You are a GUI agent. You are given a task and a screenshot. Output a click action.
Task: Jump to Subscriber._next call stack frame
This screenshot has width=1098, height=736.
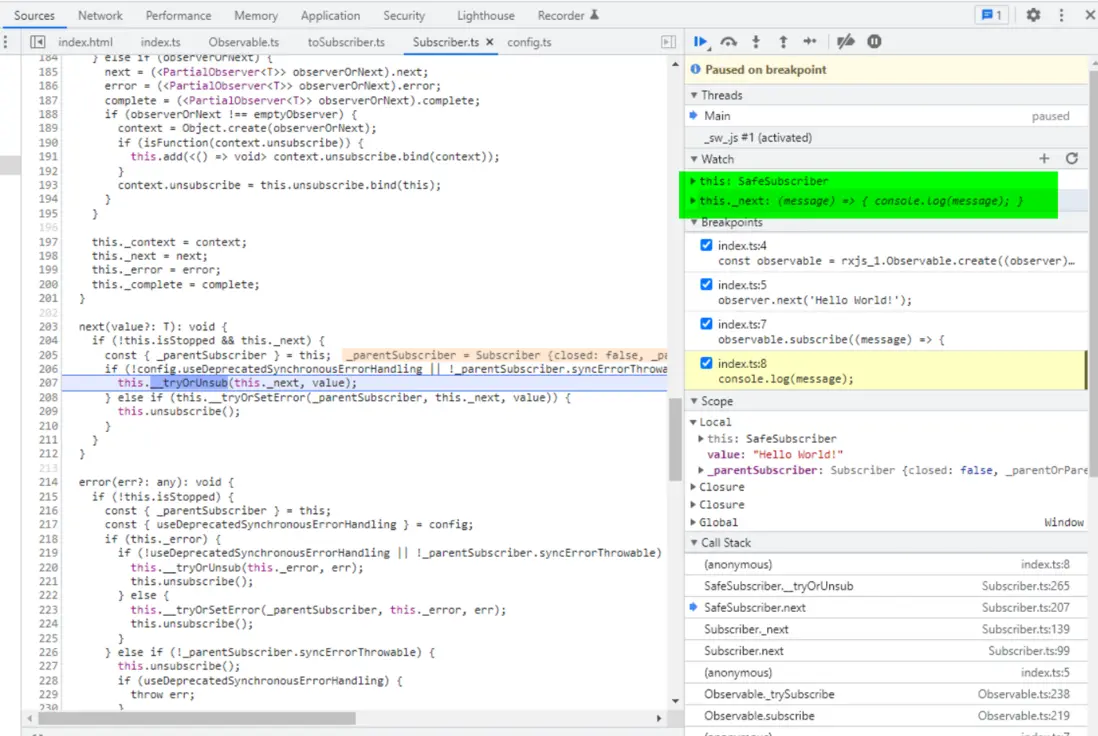click(x=746, y=629)
